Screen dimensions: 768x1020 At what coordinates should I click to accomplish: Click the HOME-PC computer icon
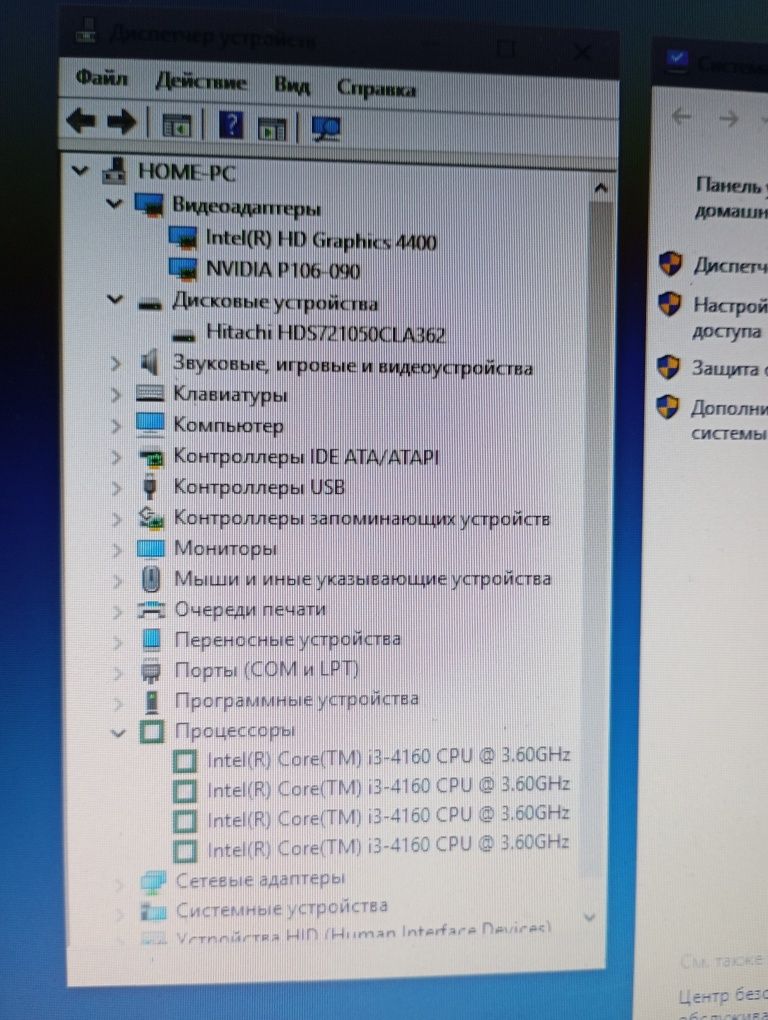(x=114, y=170)
